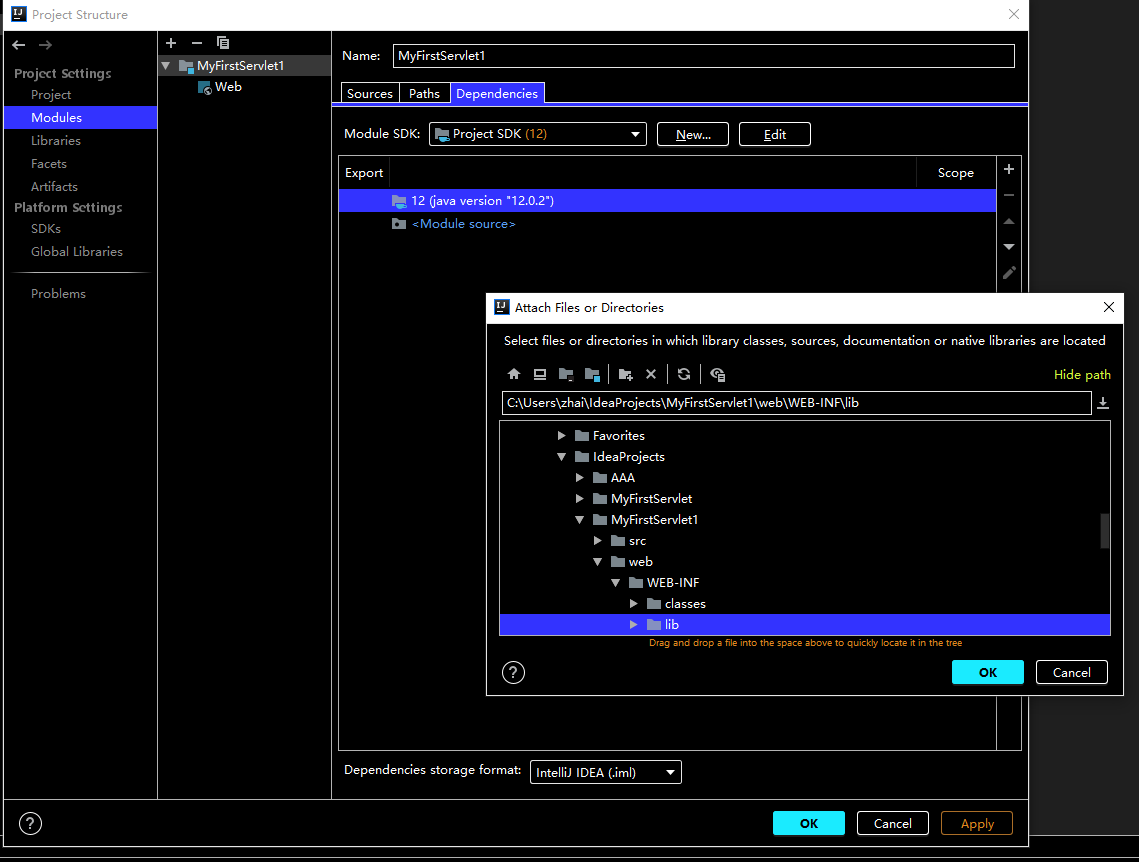This screenshot has height=862, width=1139.
Task: Click the New... SDK button
Action: pyautogui.click(x=693, y=134)
